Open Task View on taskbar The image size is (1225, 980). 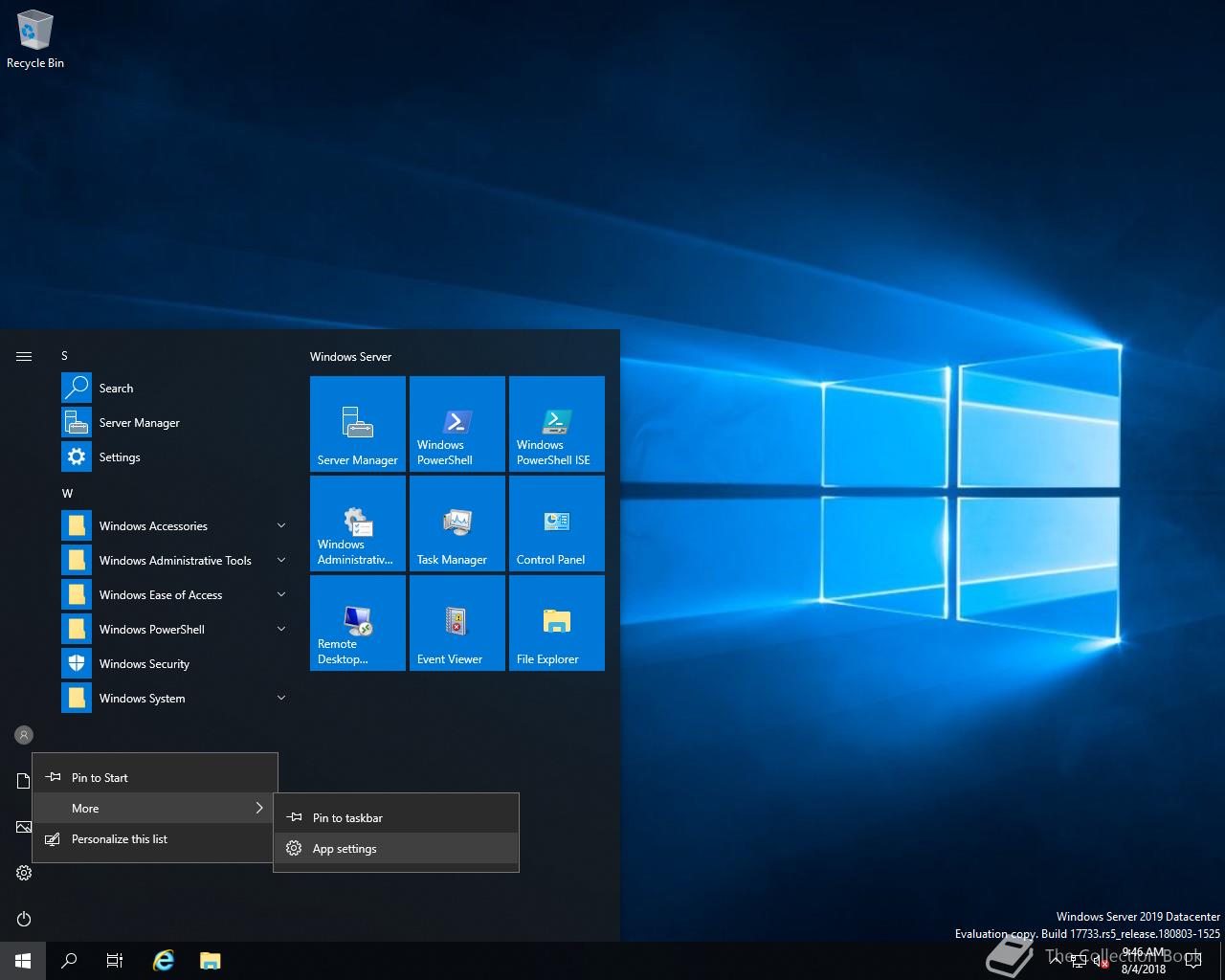coord(115,961)
